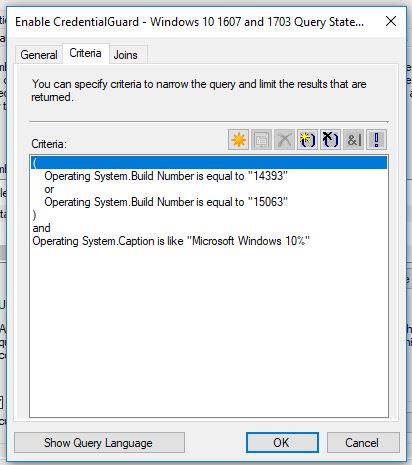Select the closing parenthesis line
This screenshot has height=465, width=412.
pos(34,215)
